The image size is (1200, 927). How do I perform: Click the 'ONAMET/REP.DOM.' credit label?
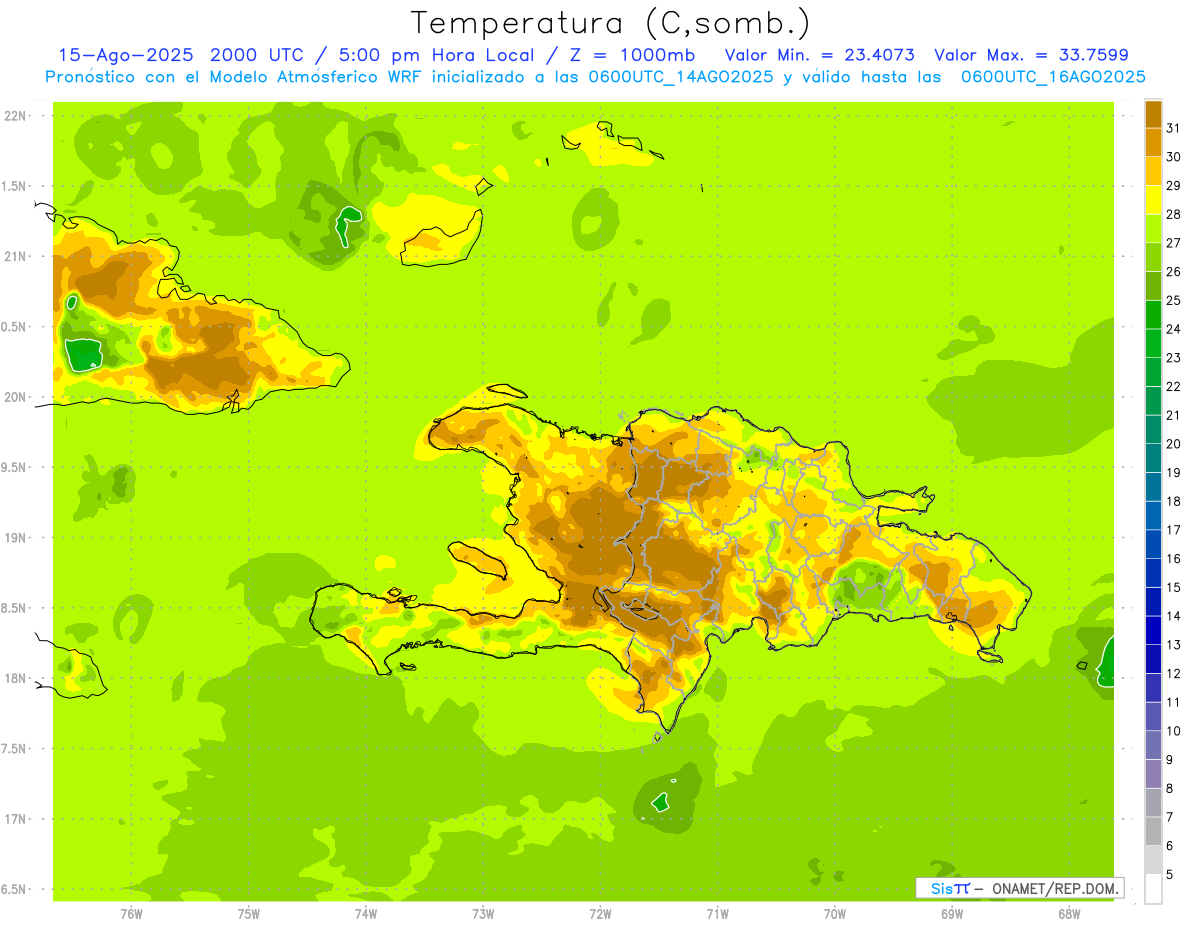click(x=1055, y=888)
